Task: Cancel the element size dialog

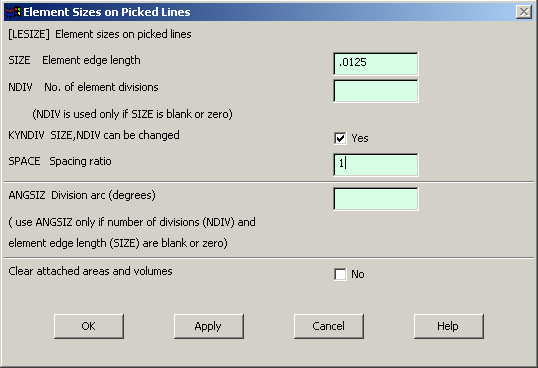Action: [x=328, y=326]
